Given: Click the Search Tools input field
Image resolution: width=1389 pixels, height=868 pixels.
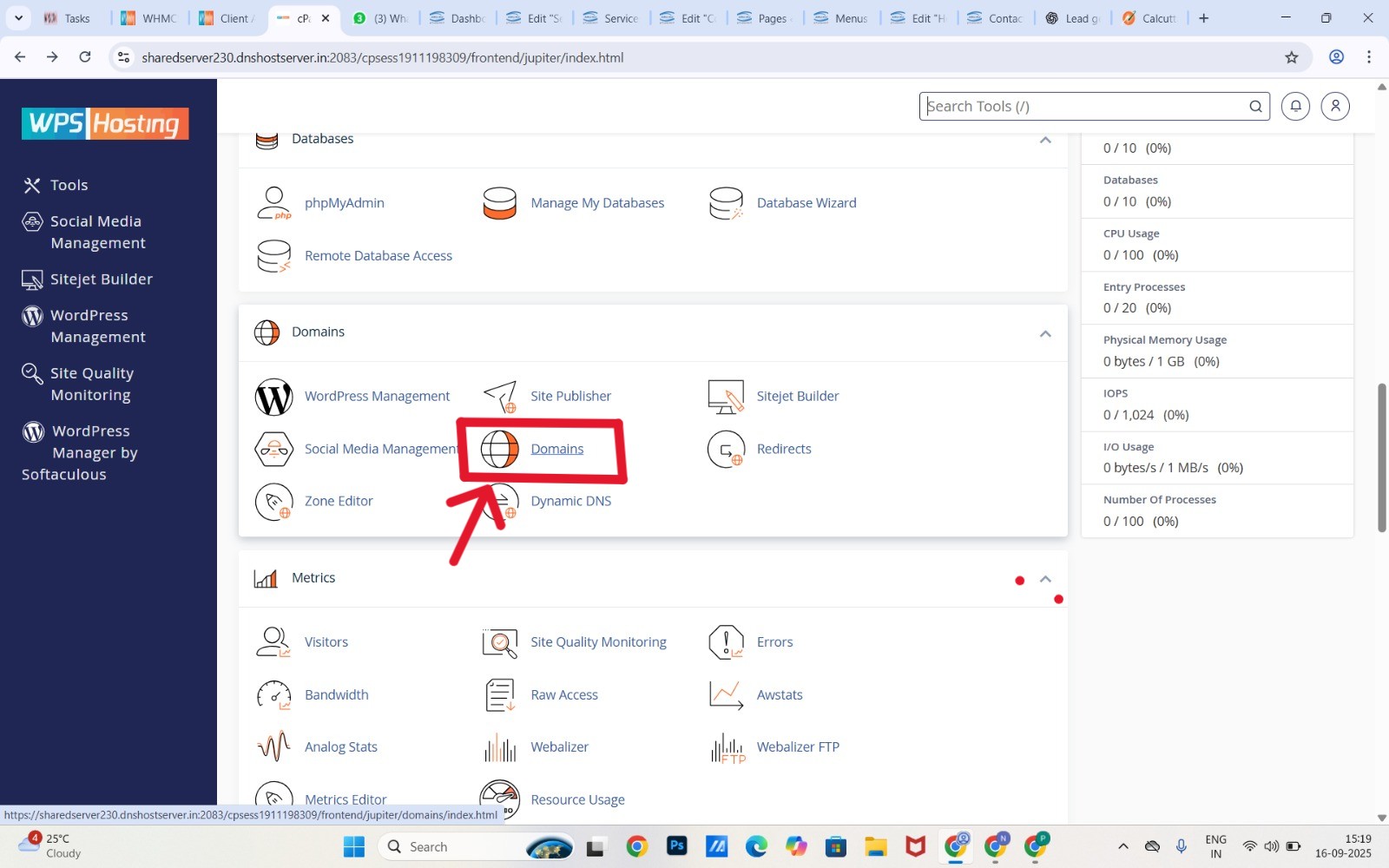Looking at the screenshot, I should pos(1083,106).
